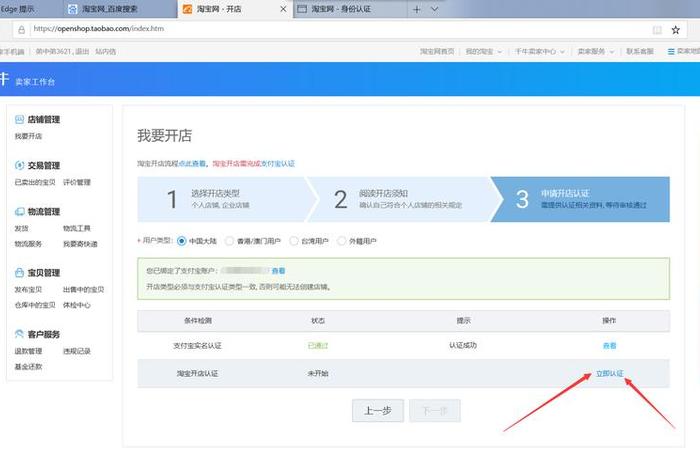Click the 物流管理 truck icon

click(19, 212)
